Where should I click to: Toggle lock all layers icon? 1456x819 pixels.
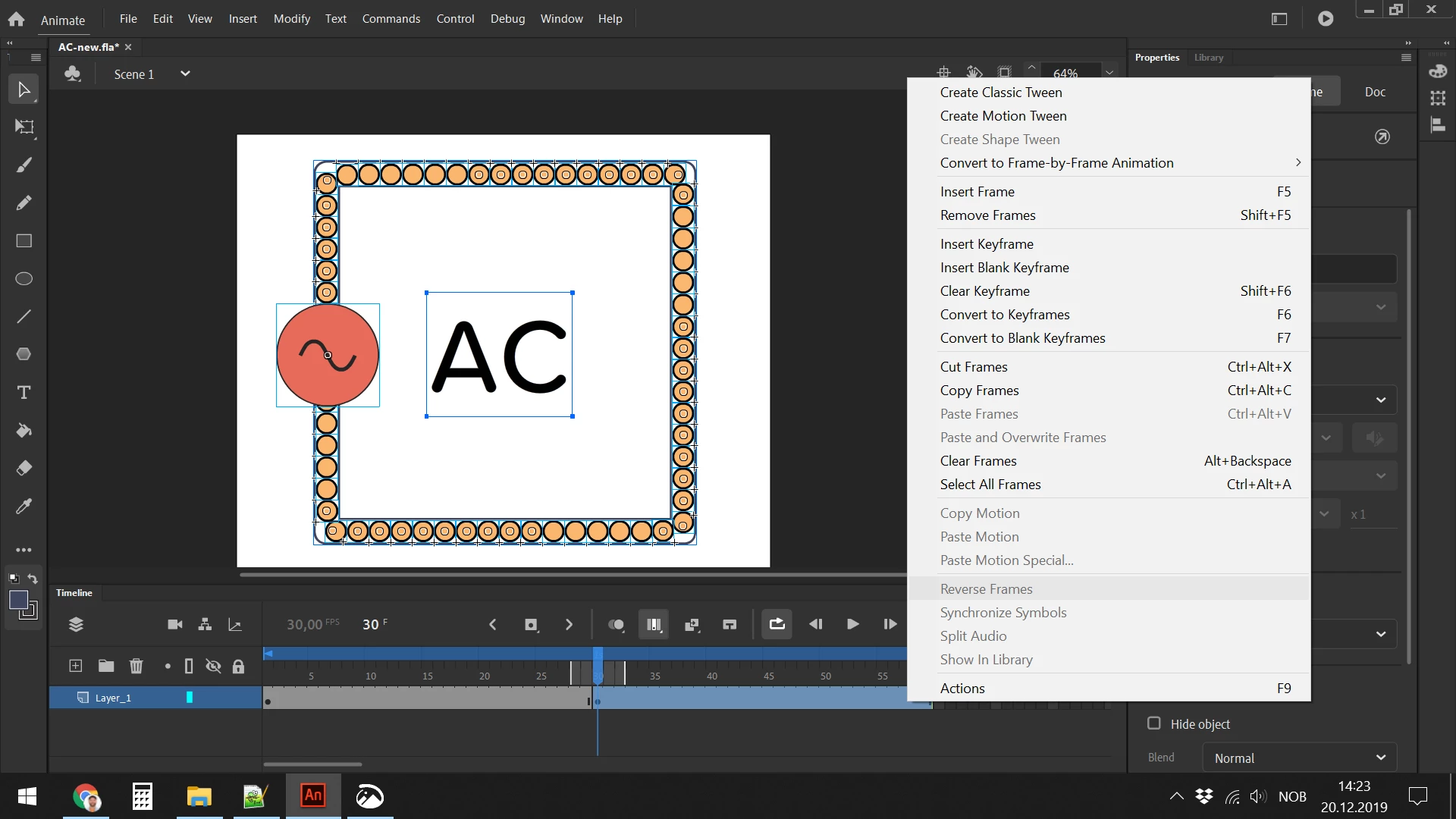(238, 667)
